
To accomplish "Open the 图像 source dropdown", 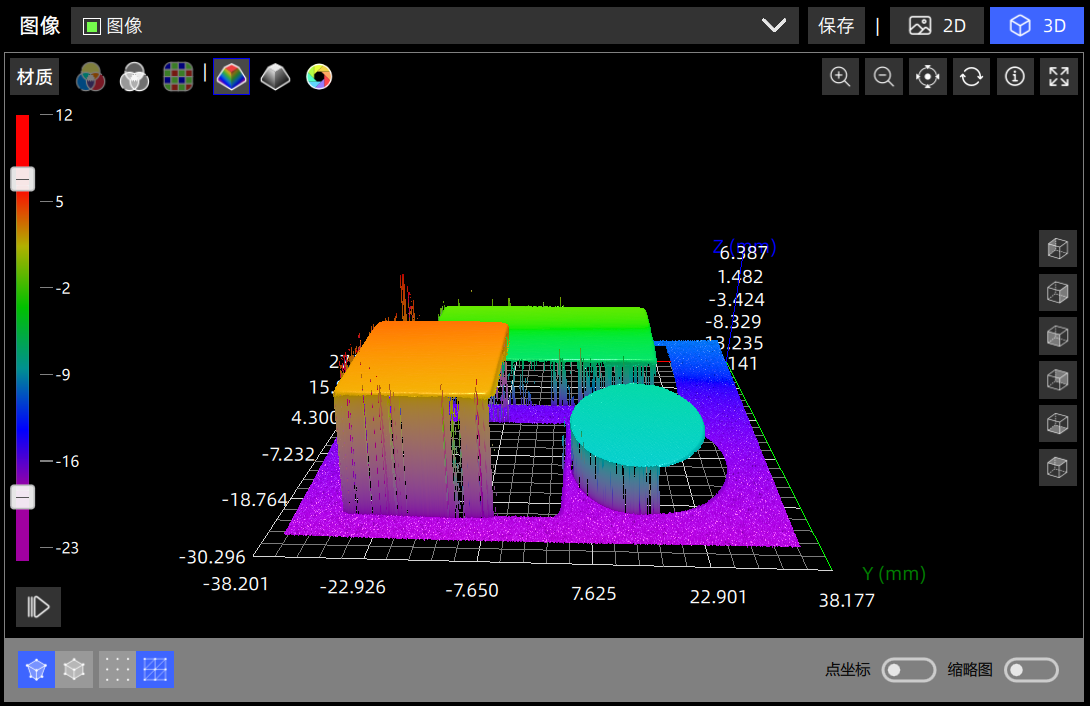I will click(434, 26).
